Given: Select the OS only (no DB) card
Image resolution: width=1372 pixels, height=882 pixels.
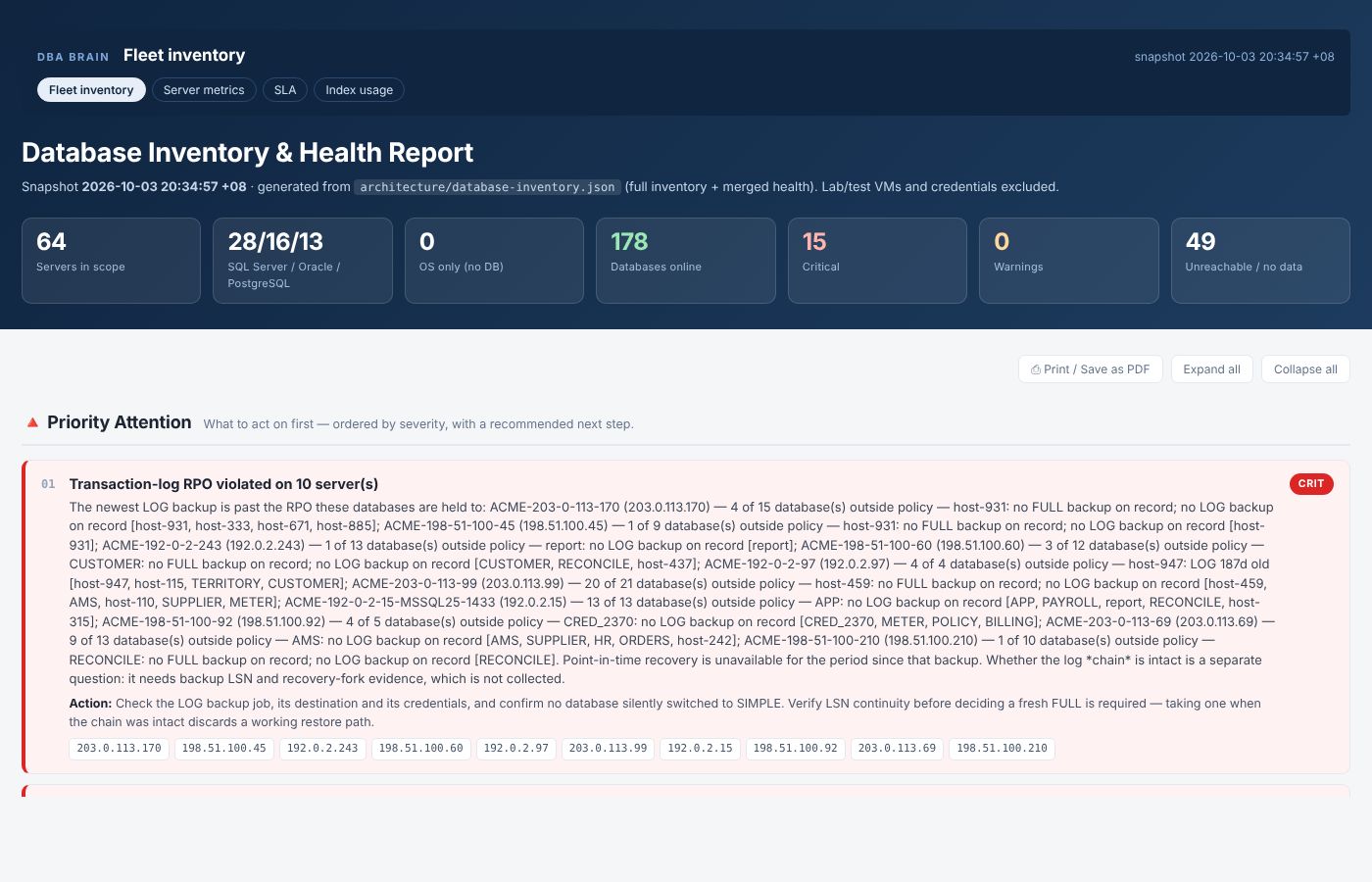Looking at the screenshot, I should [494, 261].
